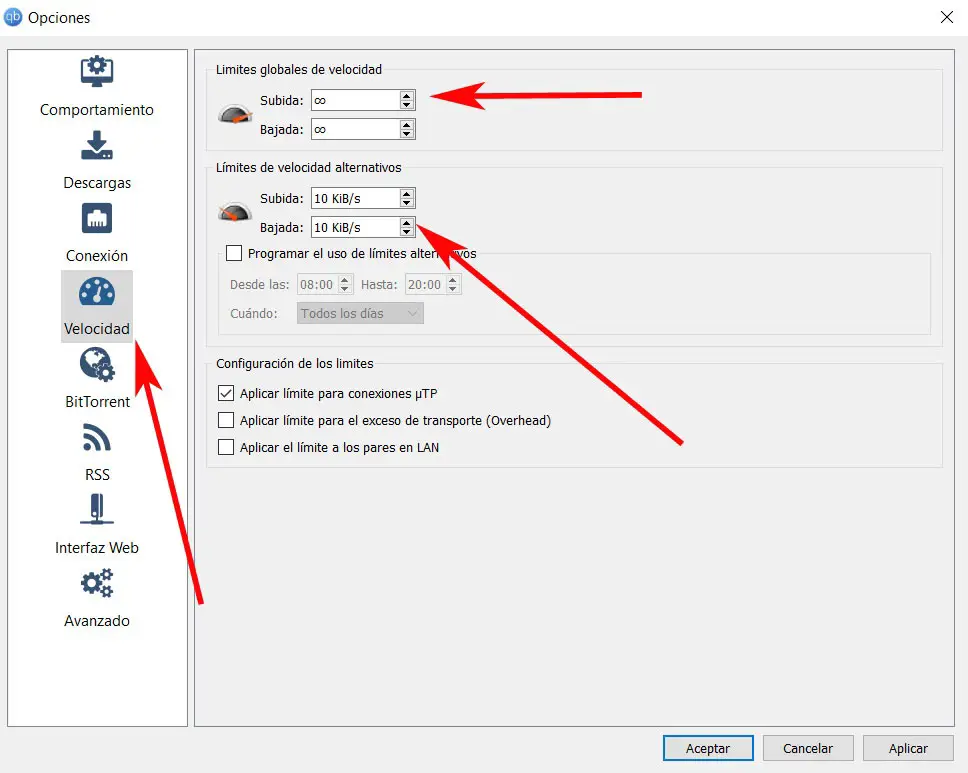
Task: Select the Conexión ethernet port icon
Action: 97,218
